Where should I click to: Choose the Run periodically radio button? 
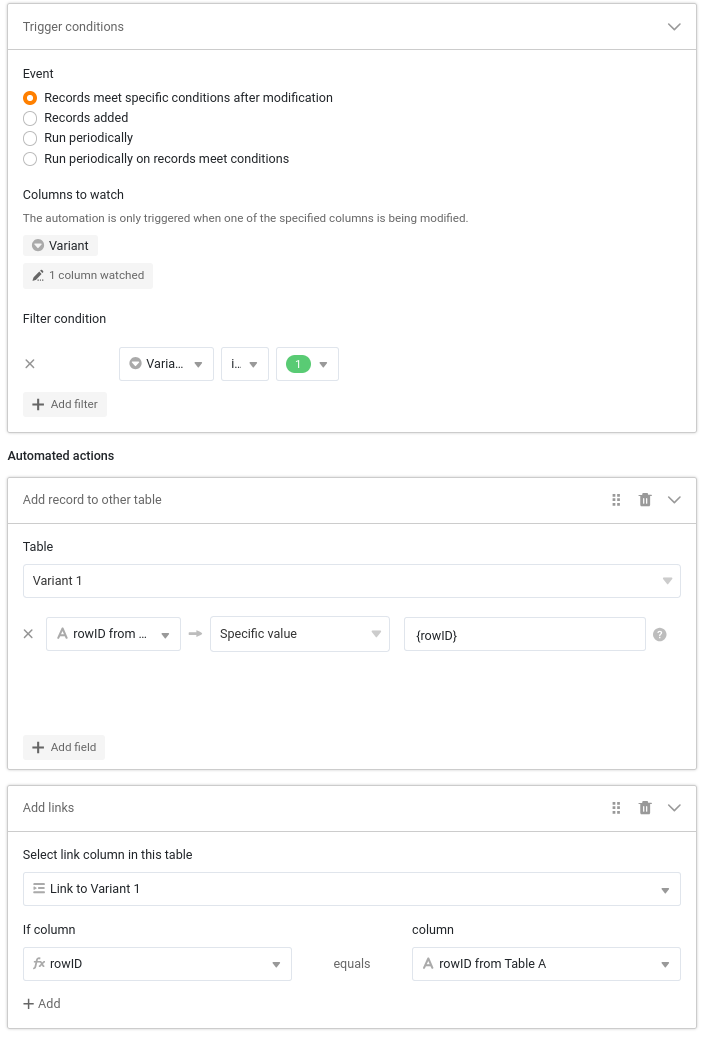click(x=30, y=138)
